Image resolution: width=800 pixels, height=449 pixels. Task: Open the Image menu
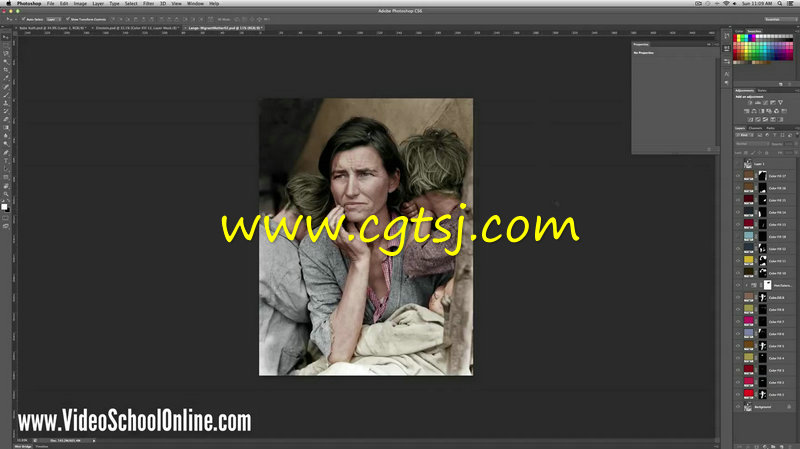(80, 4)
